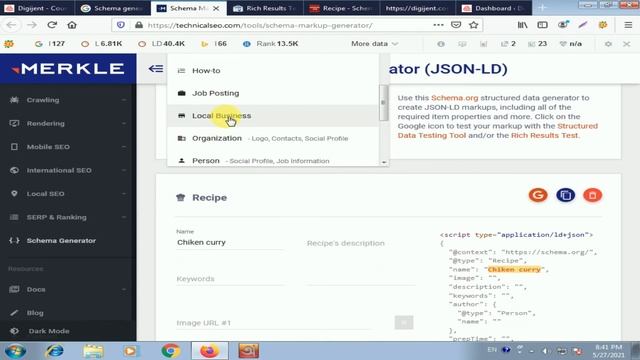Open Structured Data Testing Tool link

coord(498,131)
